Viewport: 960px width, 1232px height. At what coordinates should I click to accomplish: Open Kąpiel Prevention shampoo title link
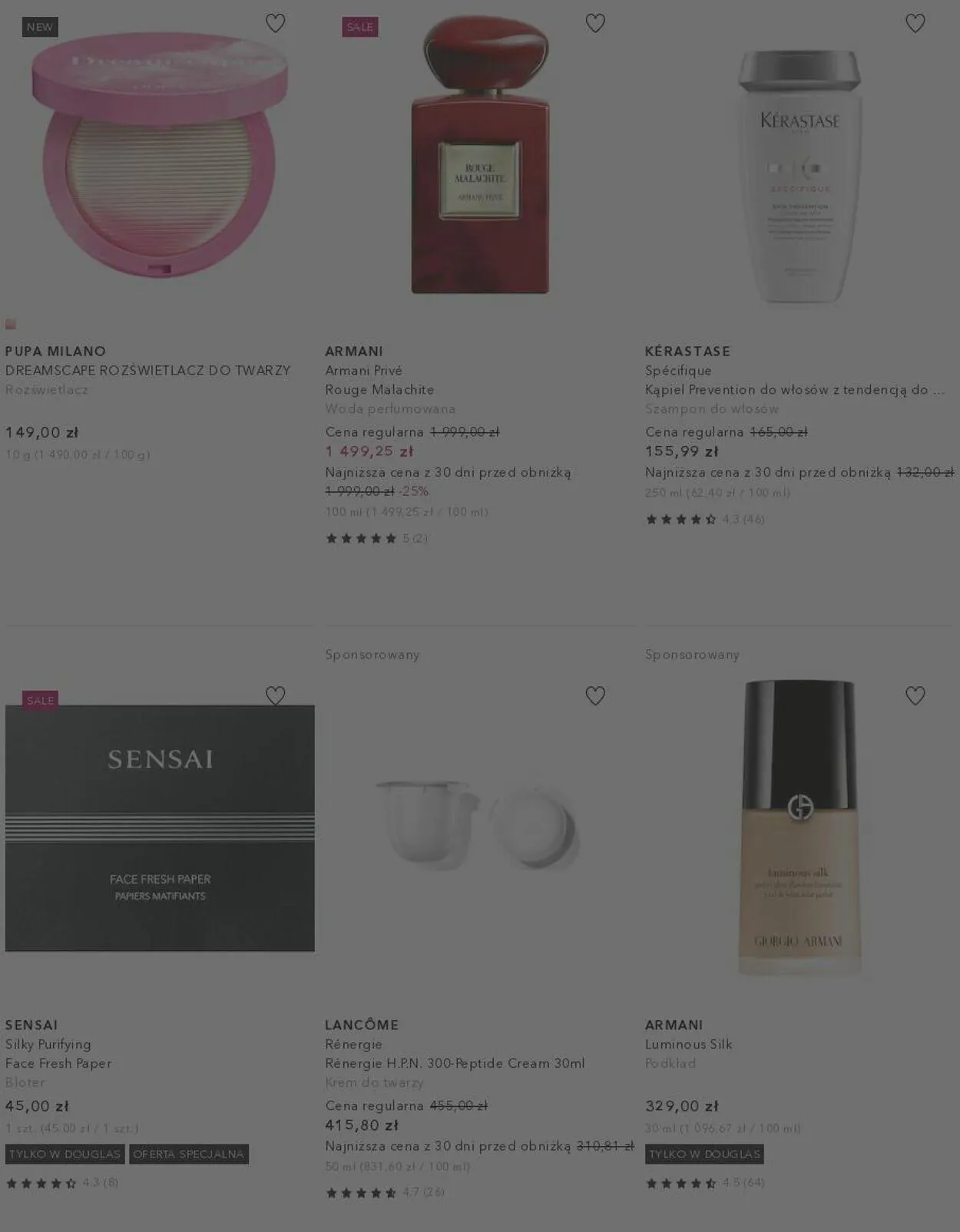click(x=795, y=389)
